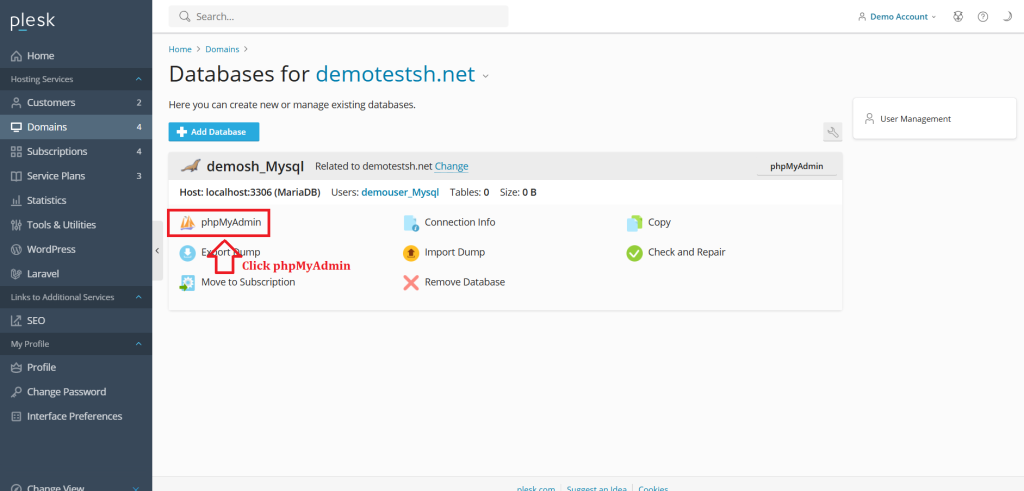Screen dimensions: 1024x491
Task: Click the Plesk logo
Action: point(33,22)
